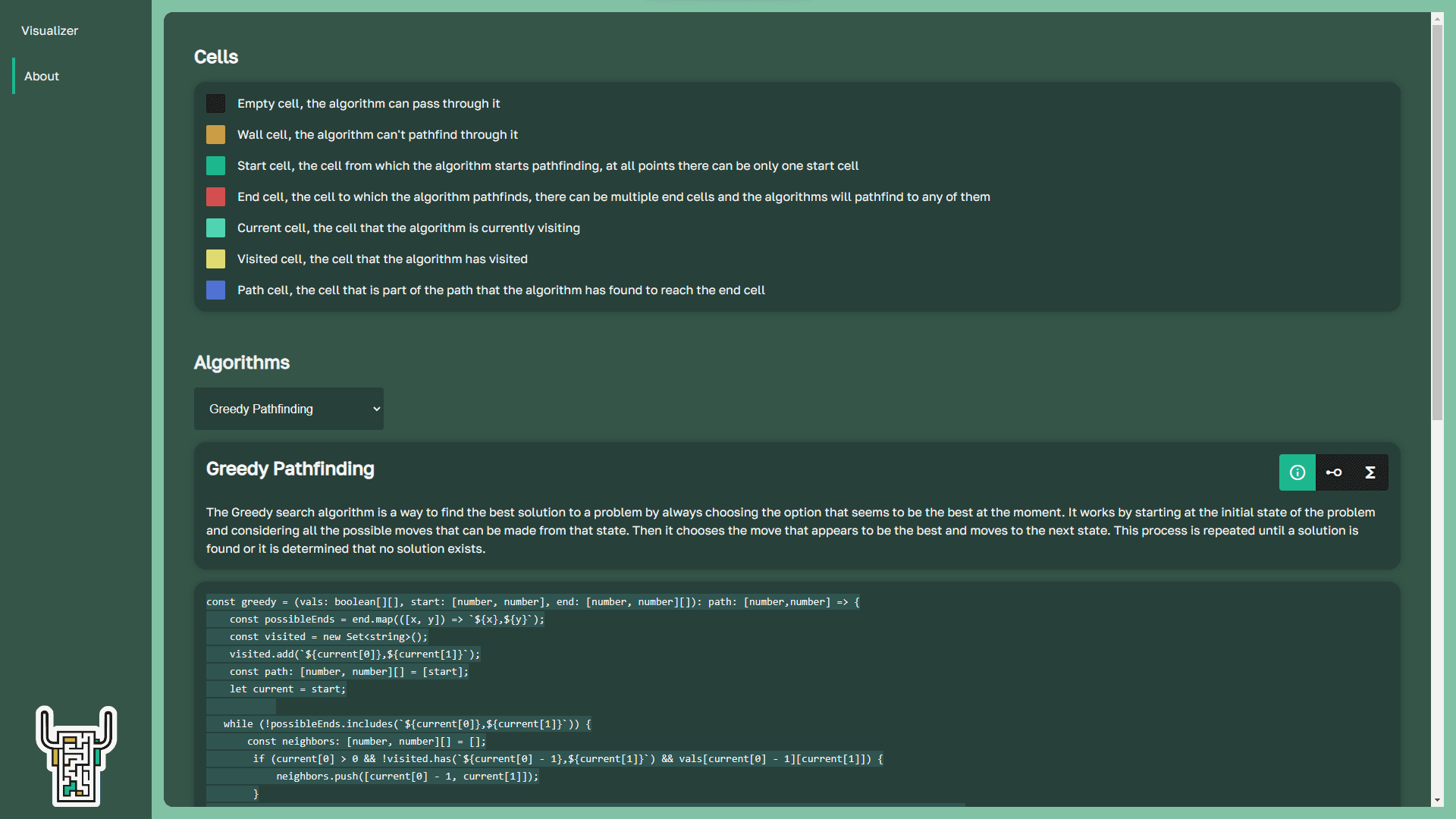The image size is (1456, 819).
Task: Click the Algorithms section heading
Action: [x=241, y=362]
